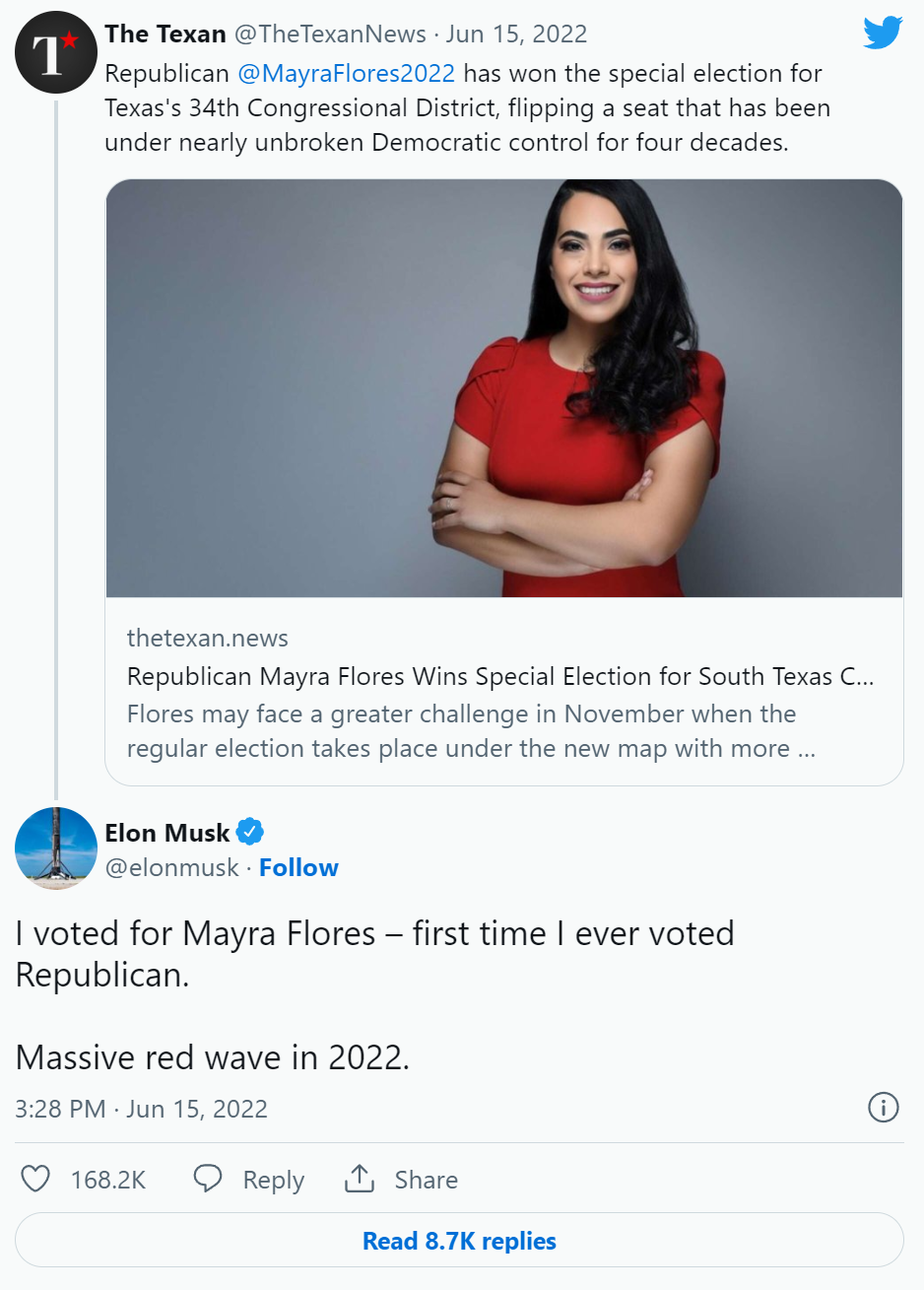Screen dimensions: 924x1290
Task: Click The Texan profile avatar
Action: (x=54, y=53)
